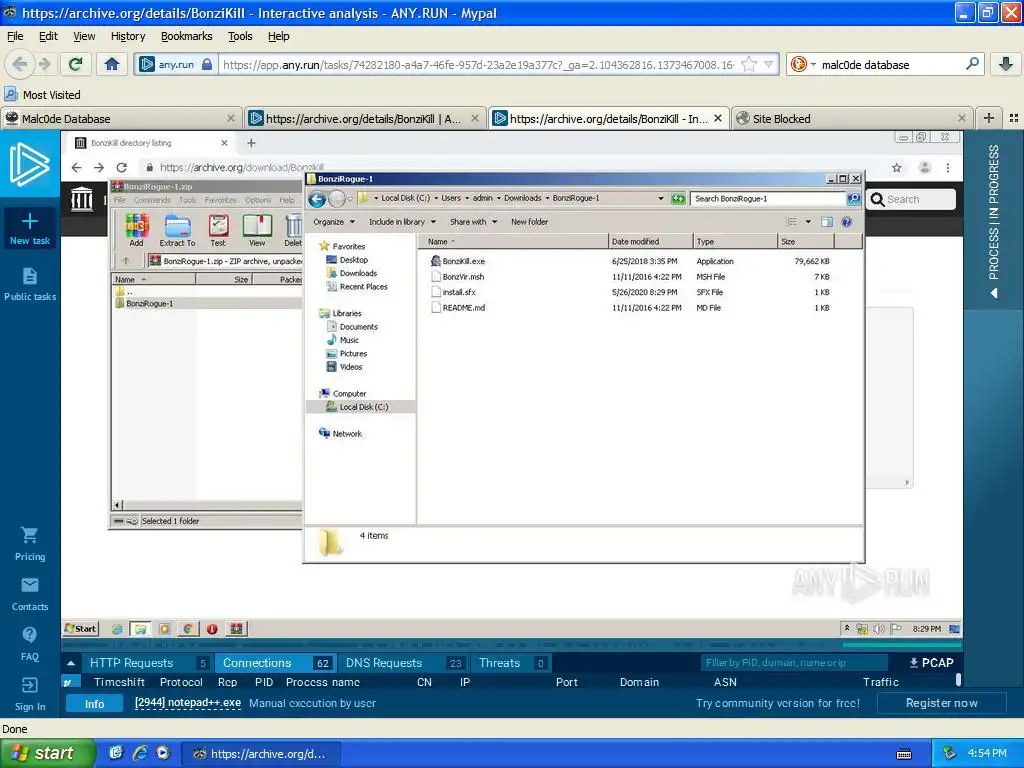The width and height of the screenshot is (1024, 768).
Task: Open the Mypal Bookmarks menu
Action: (186, 36)
